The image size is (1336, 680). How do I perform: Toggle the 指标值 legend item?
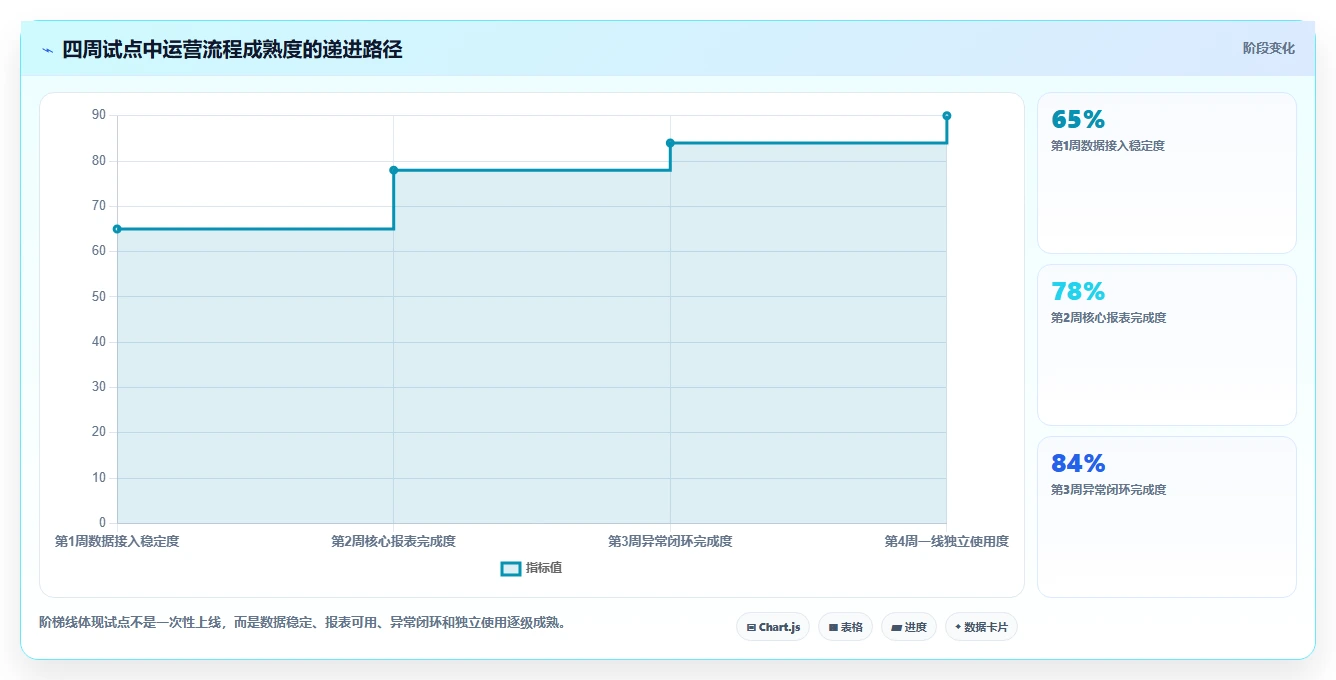pyautogui.click(x=531, y=568)
